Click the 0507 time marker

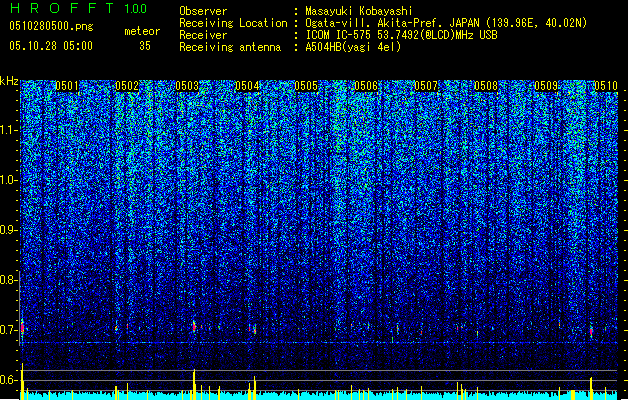point(426,86)
